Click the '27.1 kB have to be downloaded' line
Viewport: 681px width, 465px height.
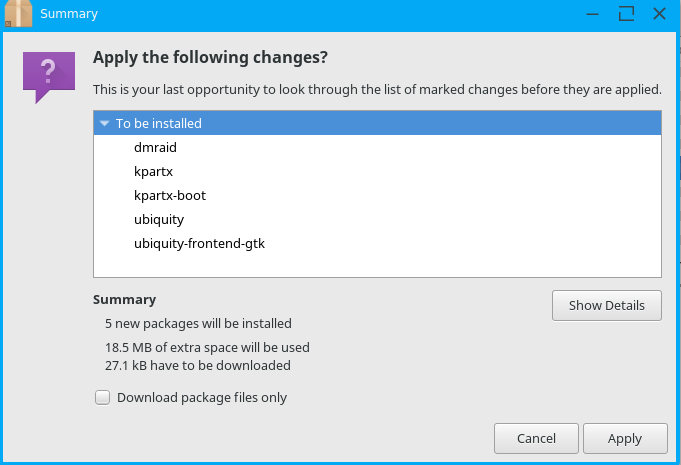pos(197,365)
